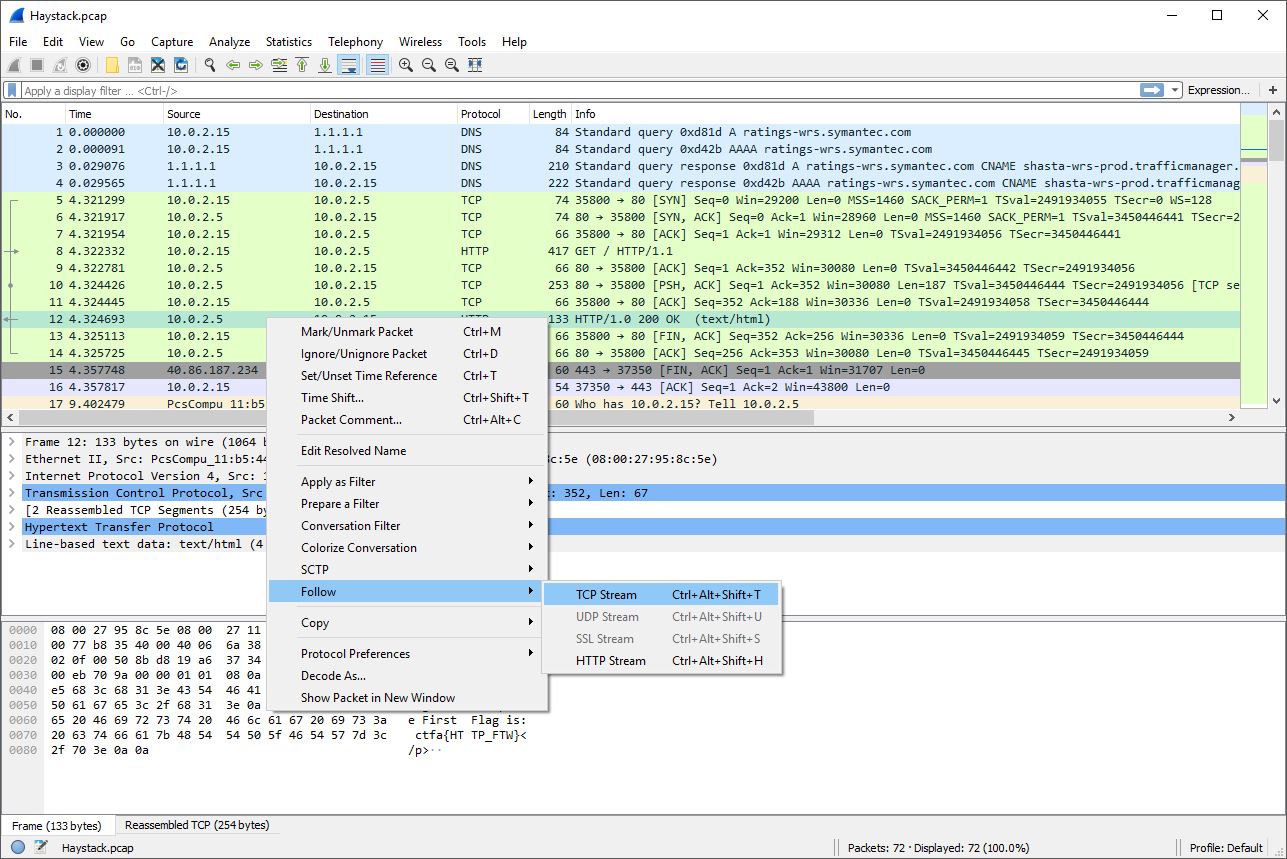The height and width of the screenshot is (859, 1287).
Task: Expand the Ethernet II tree node
Action: [11, 459]
